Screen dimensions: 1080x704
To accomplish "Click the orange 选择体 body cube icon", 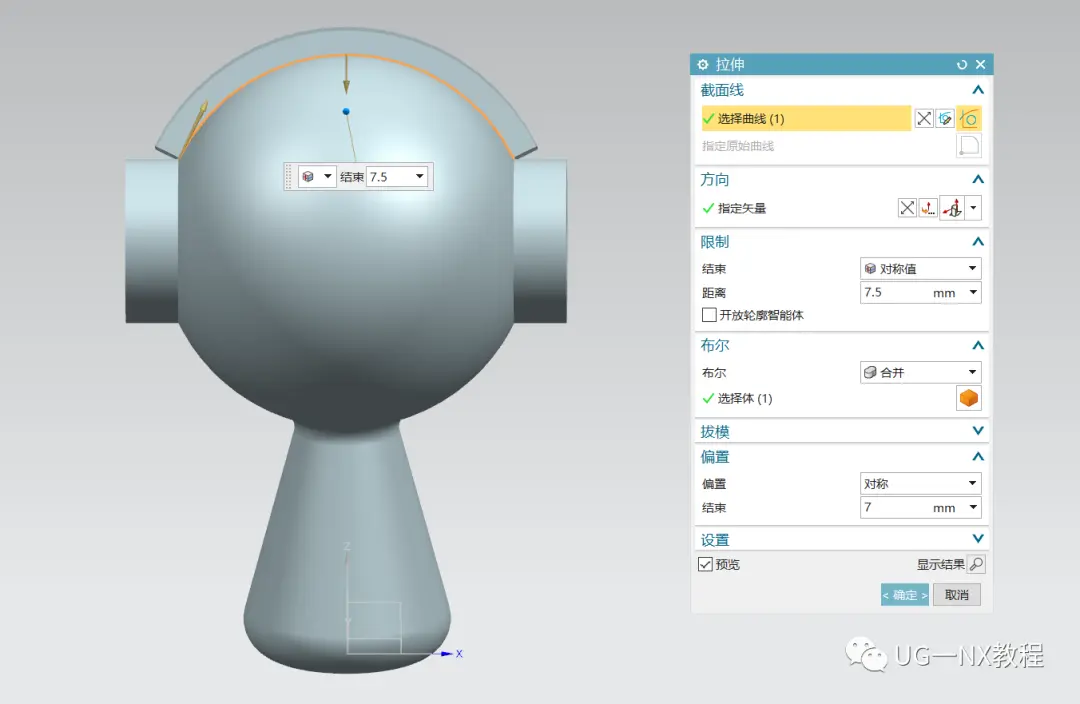I will point(968,398).
